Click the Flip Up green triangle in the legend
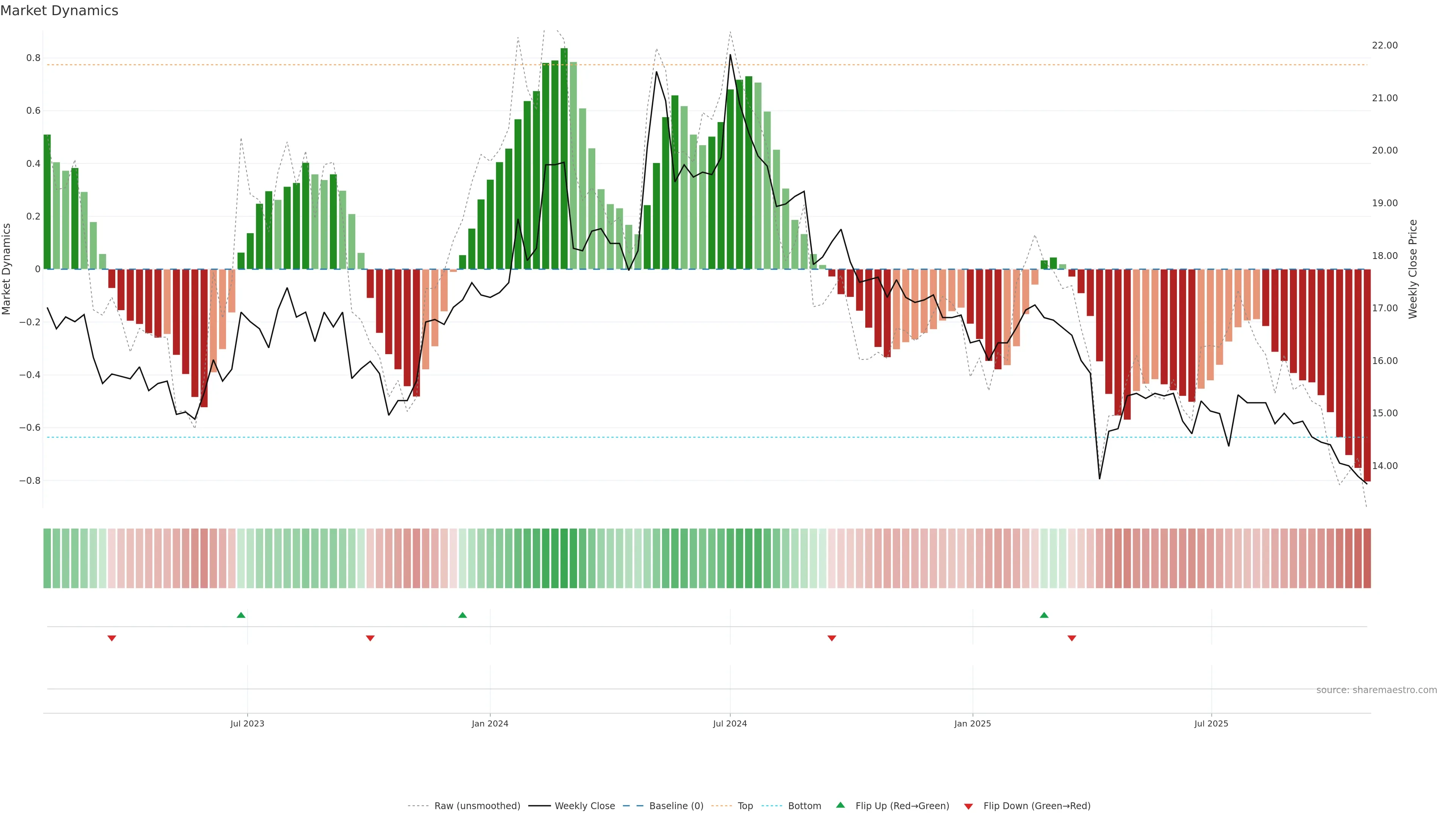 (x=841, y=805)
